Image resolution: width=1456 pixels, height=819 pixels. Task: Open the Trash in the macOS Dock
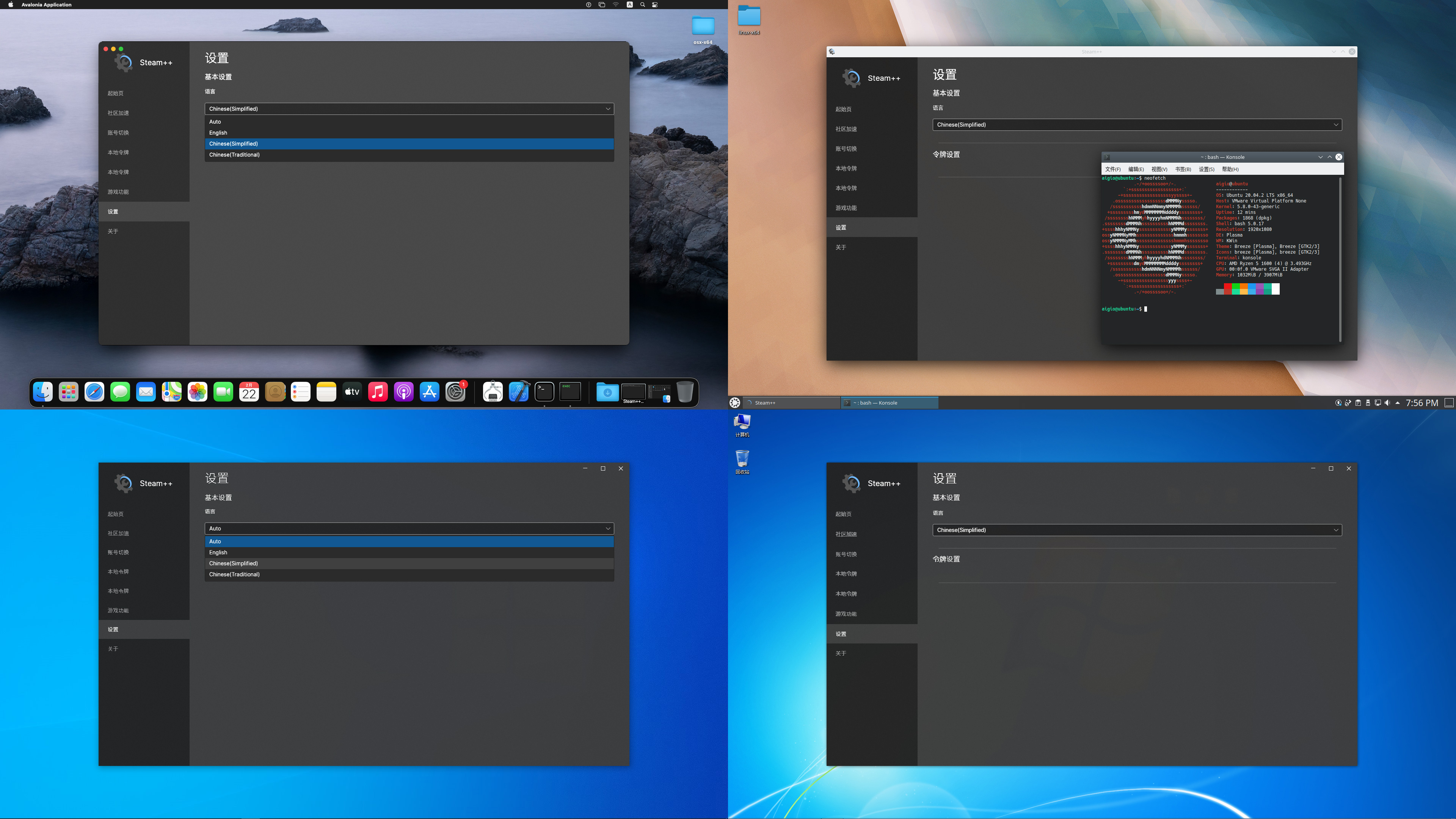coord(684,392)
